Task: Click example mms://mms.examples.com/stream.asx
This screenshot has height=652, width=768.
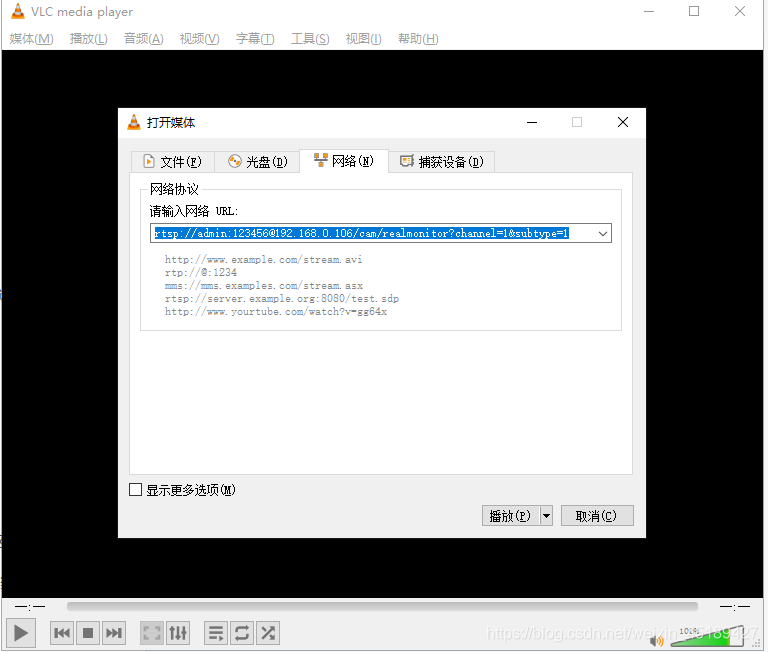Action: [x=264, y=285]
